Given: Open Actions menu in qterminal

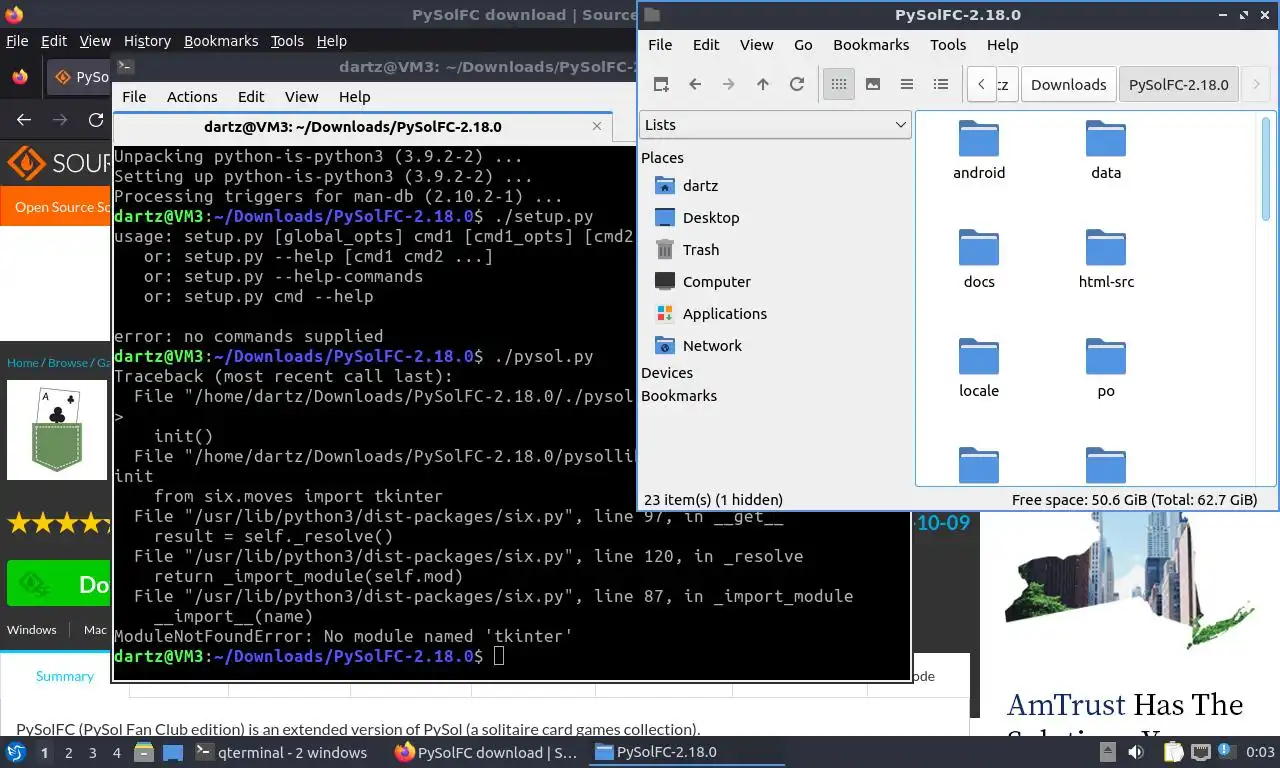Looking at the screenshot, I should tap(192, 96).
